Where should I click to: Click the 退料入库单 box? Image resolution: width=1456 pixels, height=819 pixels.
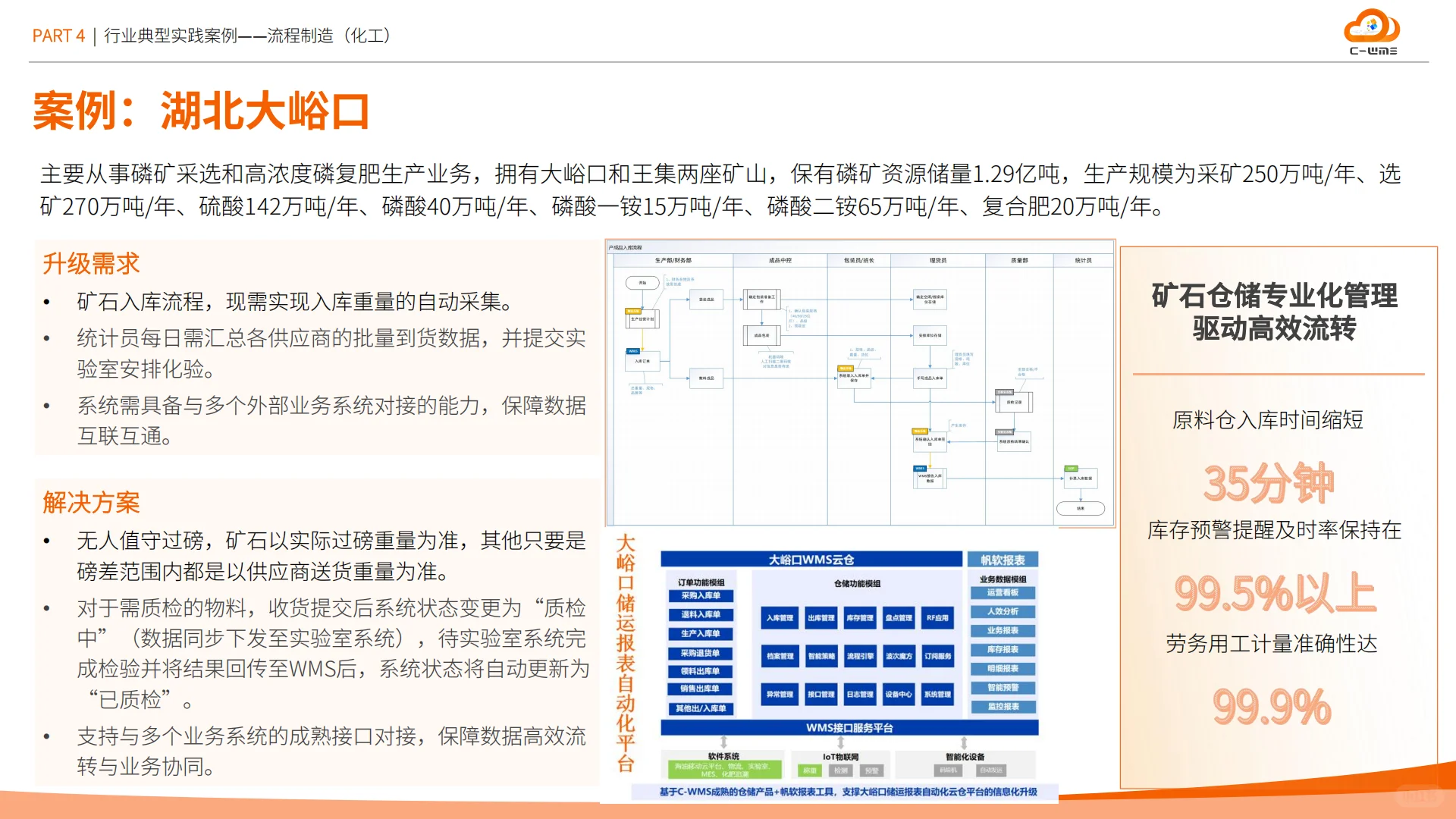[x=701, y=614]
